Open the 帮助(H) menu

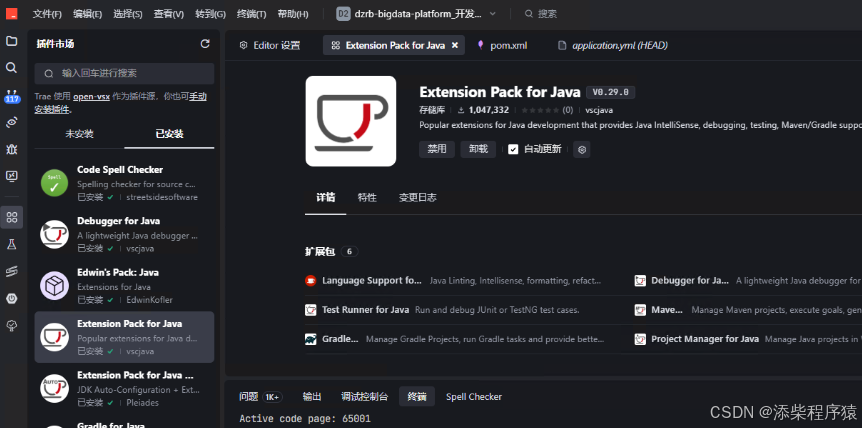293,14
